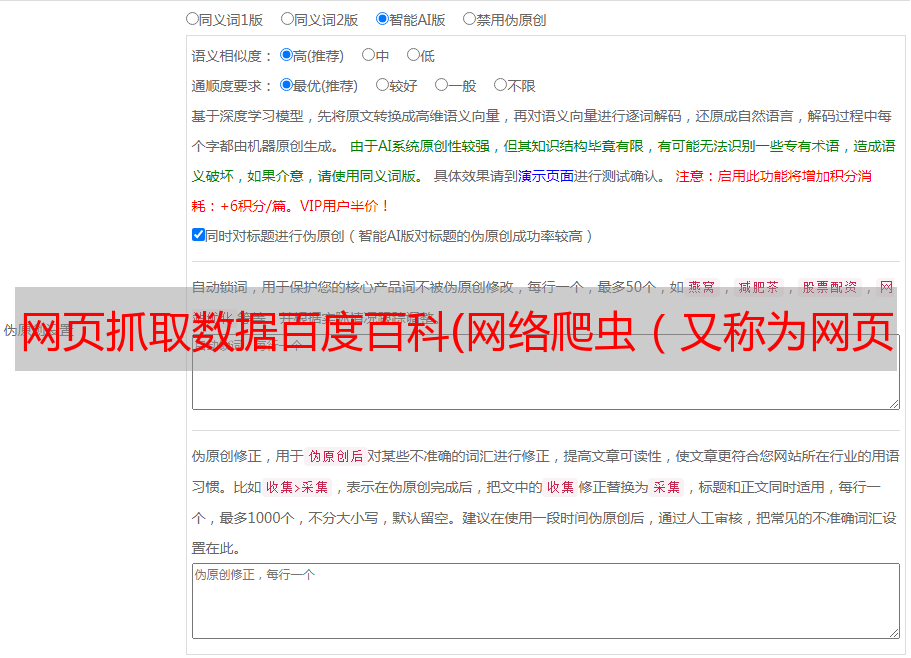
Task: Choose the 智能AI版 radio option
Action: tap(382, 19)
